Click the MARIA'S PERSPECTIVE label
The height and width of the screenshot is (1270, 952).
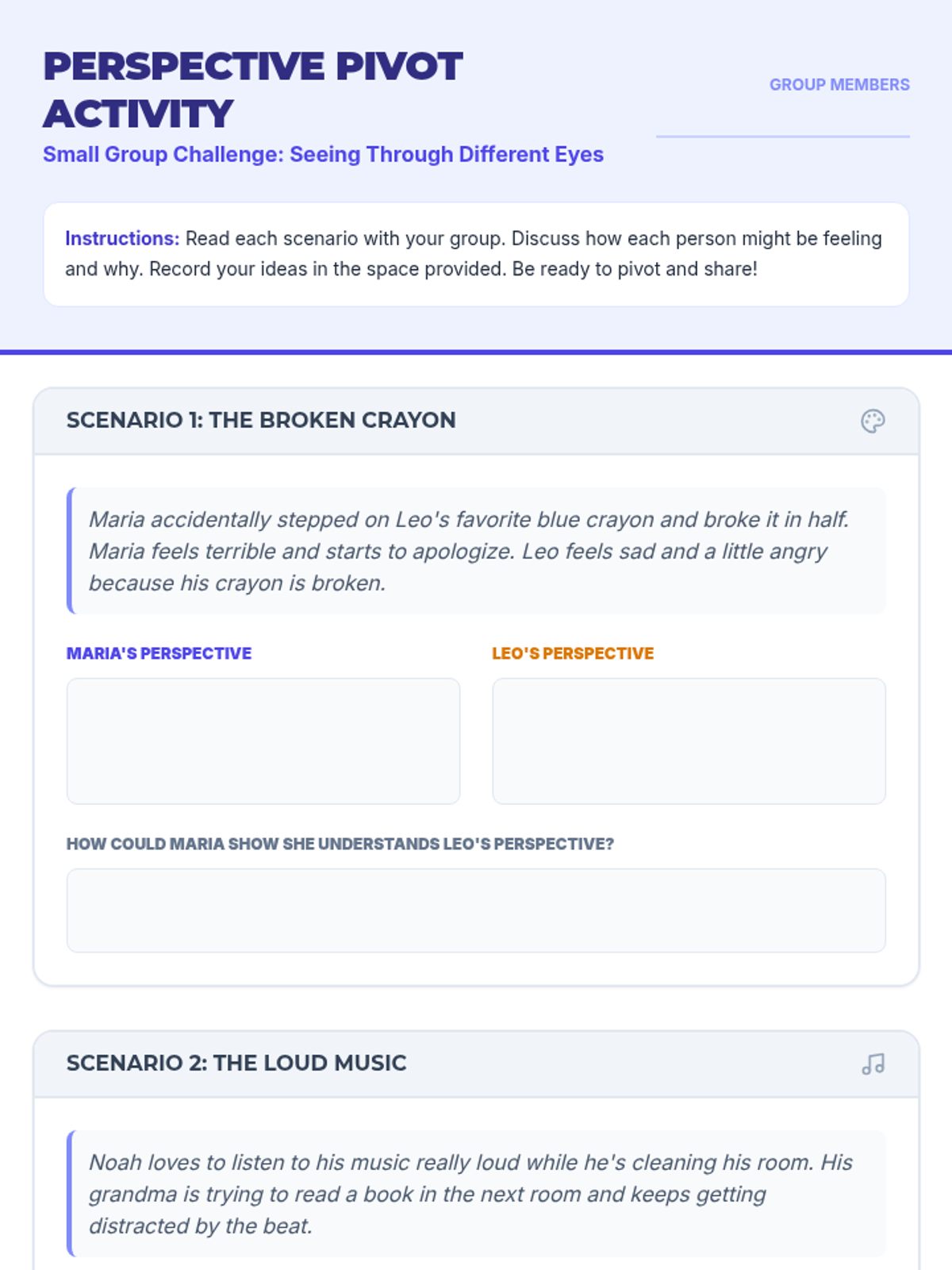(159, 653)
